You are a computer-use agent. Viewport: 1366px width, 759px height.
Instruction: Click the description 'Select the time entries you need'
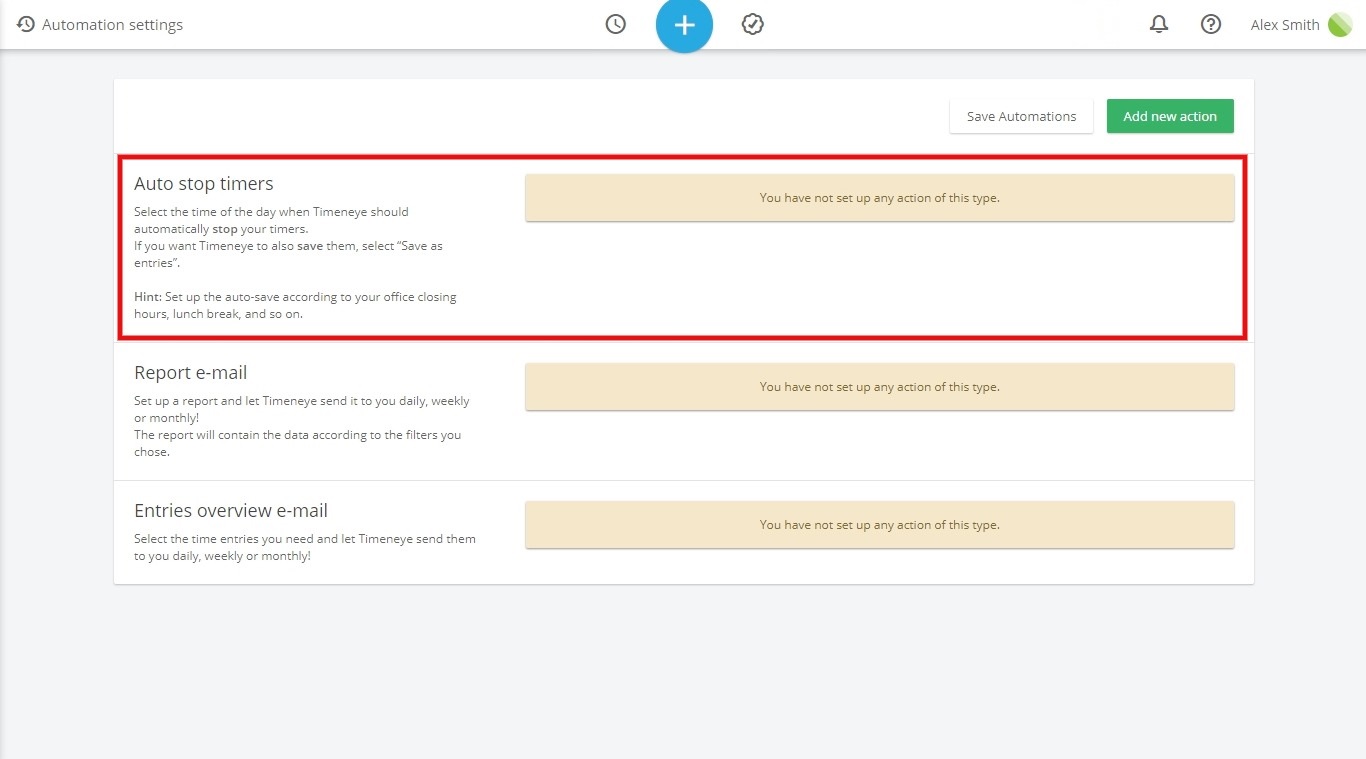305,547
